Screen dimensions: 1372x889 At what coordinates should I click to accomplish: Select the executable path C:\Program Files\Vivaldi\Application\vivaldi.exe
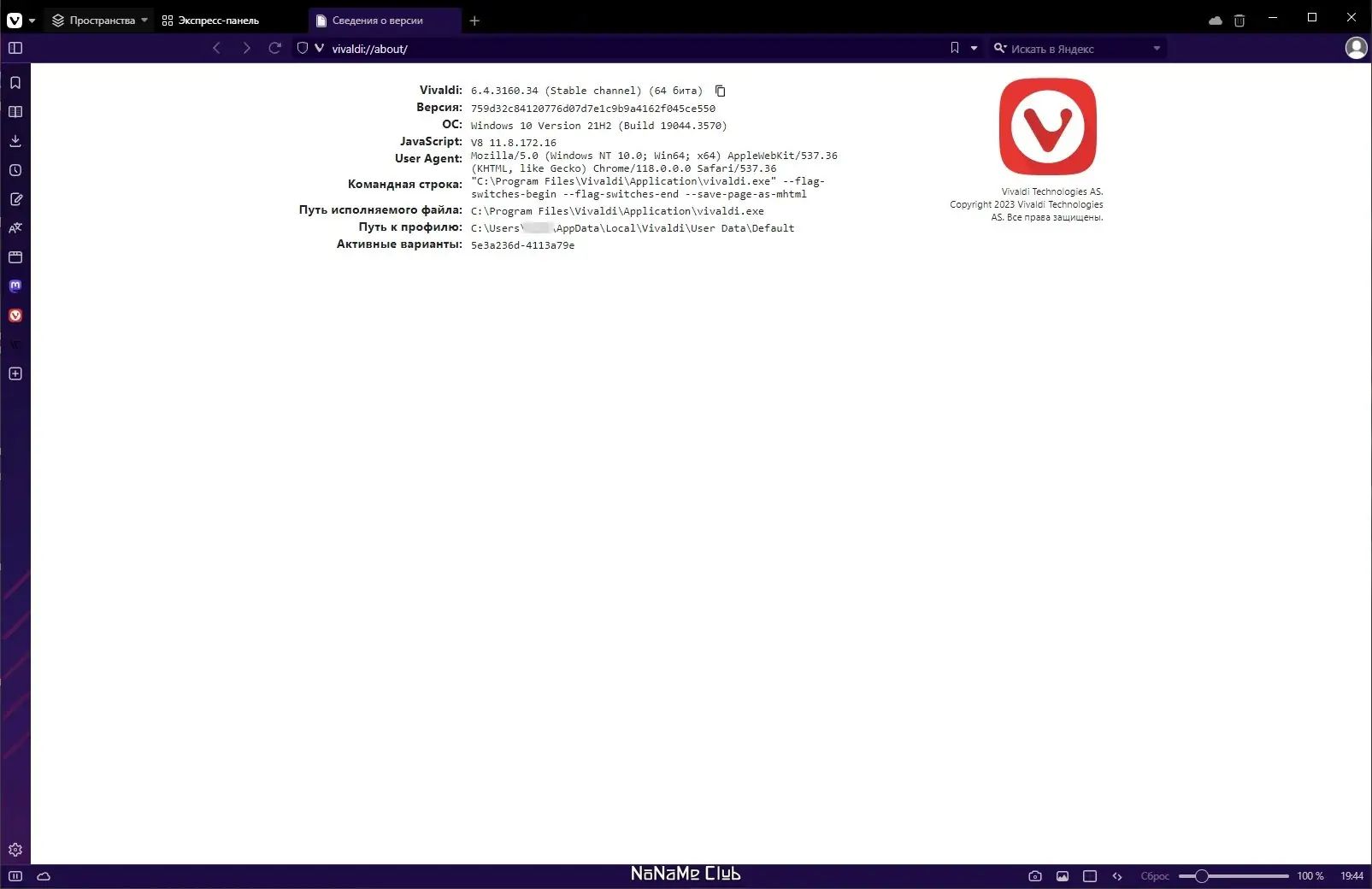point(617,211)
